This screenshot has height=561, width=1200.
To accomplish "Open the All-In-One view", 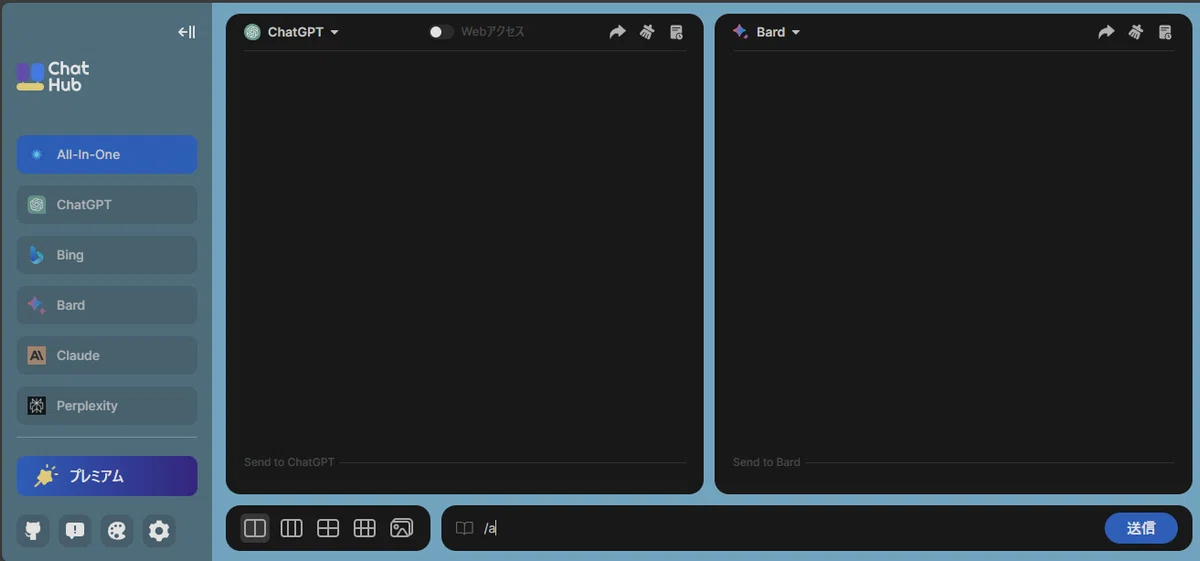I will pos(107,155).
